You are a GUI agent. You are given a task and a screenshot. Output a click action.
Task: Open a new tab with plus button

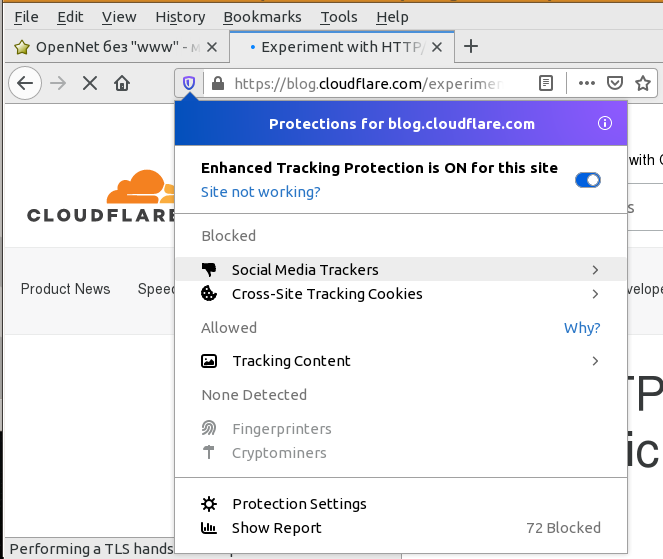pyautogui.click(x=472, y=46)
